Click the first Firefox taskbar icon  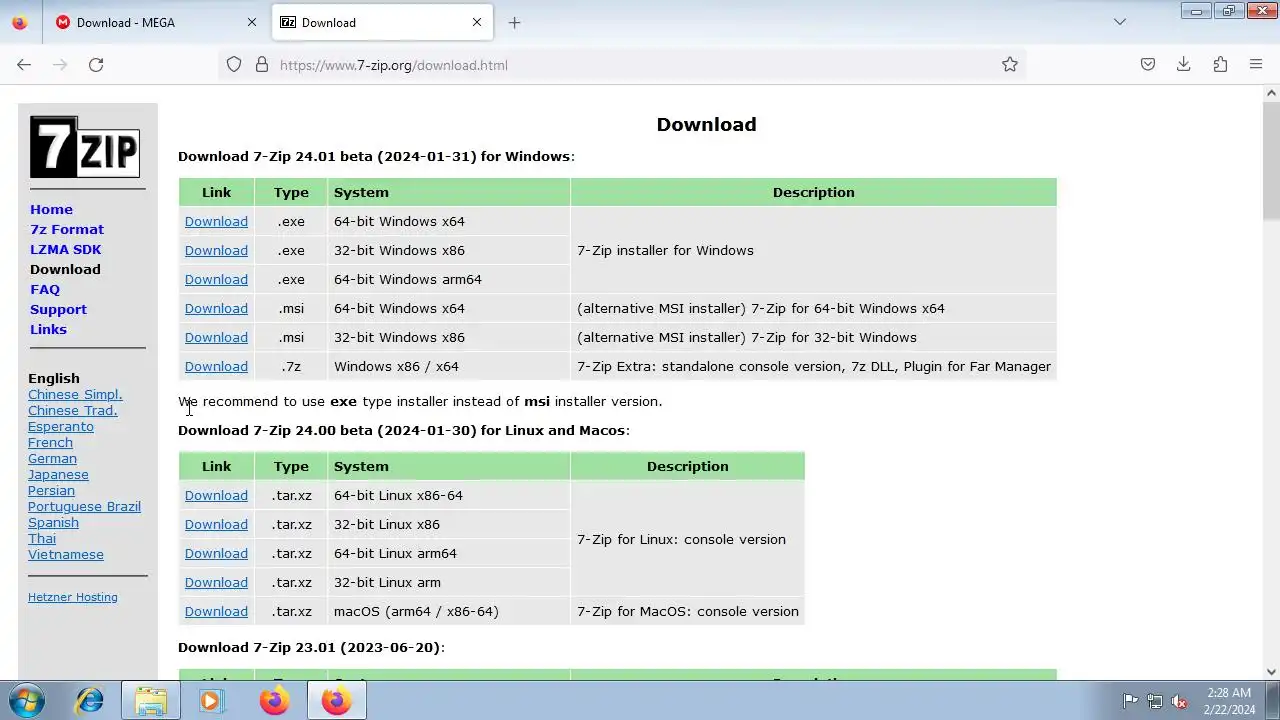click(274, 701)
